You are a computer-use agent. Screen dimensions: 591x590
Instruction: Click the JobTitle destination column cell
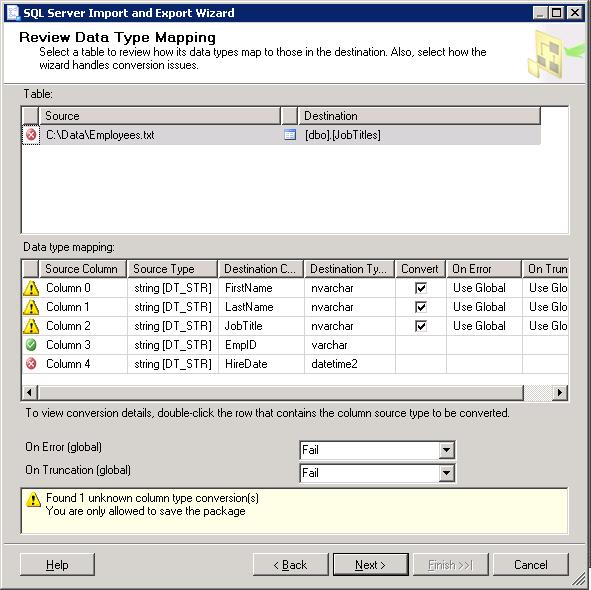coord(261,326)
